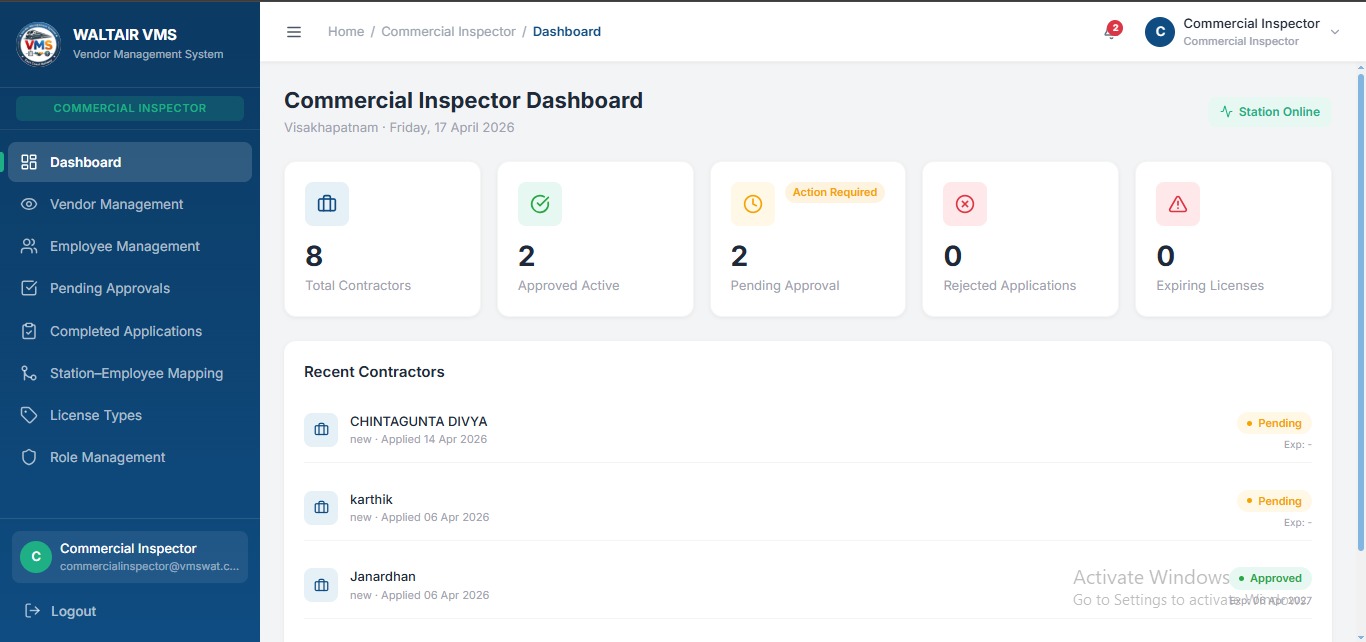Click the page vertical scrollbar
Image resolution: width=1366 pixels, height=642 pixels.
click(x=1361, y=310)
